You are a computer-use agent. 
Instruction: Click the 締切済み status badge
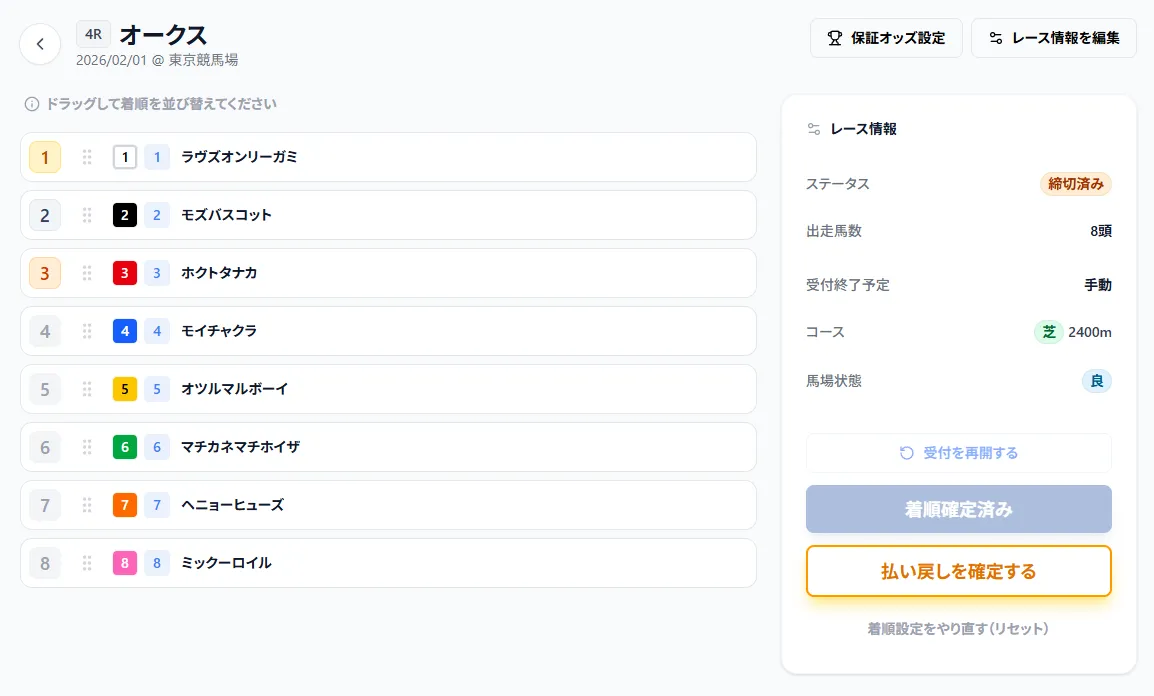pos(1075,184)
